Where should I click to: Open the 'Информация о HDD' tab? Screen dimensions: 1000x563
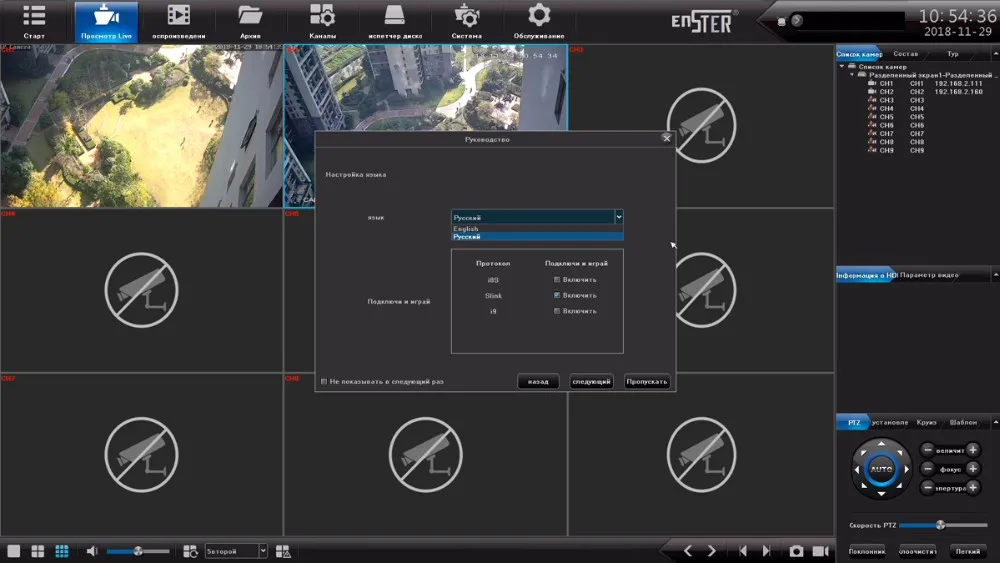click(x=866, y=275)
